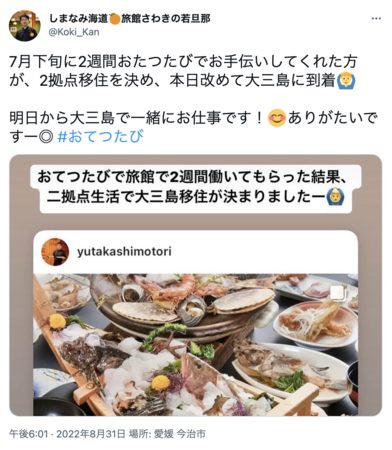Click the seafood sashimi boat photo
This screenshot has width=392, height=450.
(x=196, y=345)
